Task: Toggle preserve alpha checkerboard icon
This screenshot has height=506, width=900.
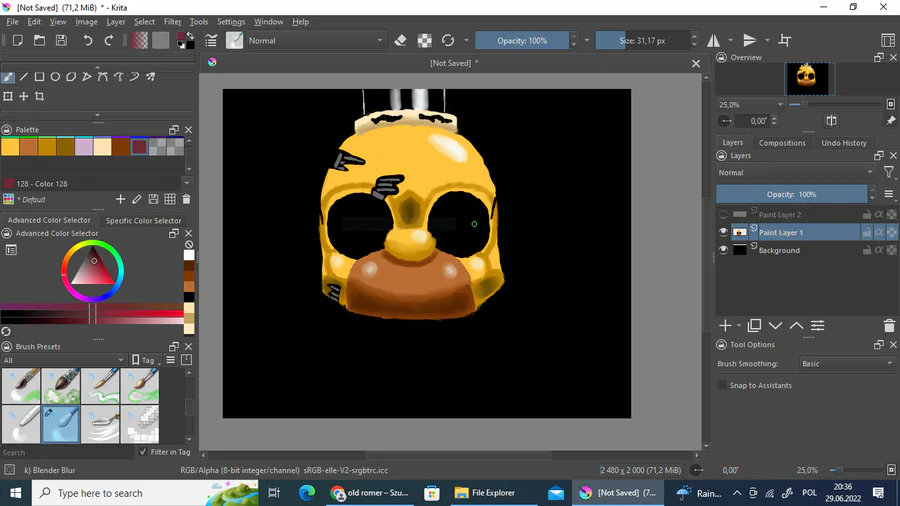Action: coord(424,40)
